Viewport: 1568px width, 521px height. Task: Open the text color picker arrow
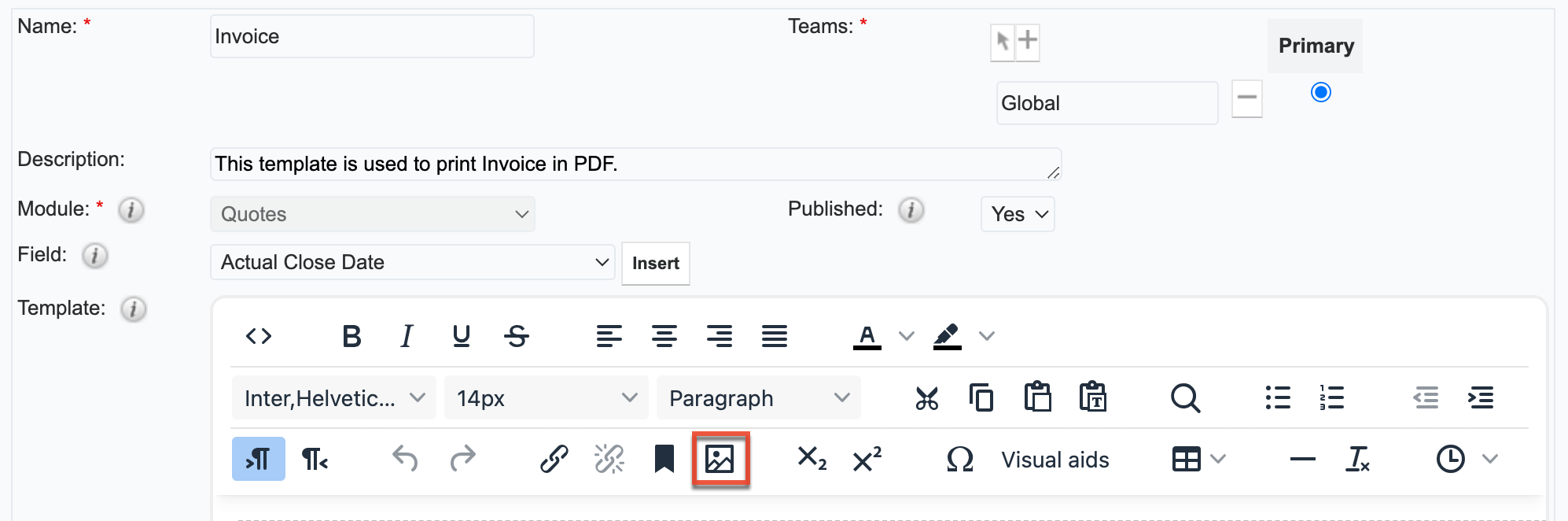[907, 336]
